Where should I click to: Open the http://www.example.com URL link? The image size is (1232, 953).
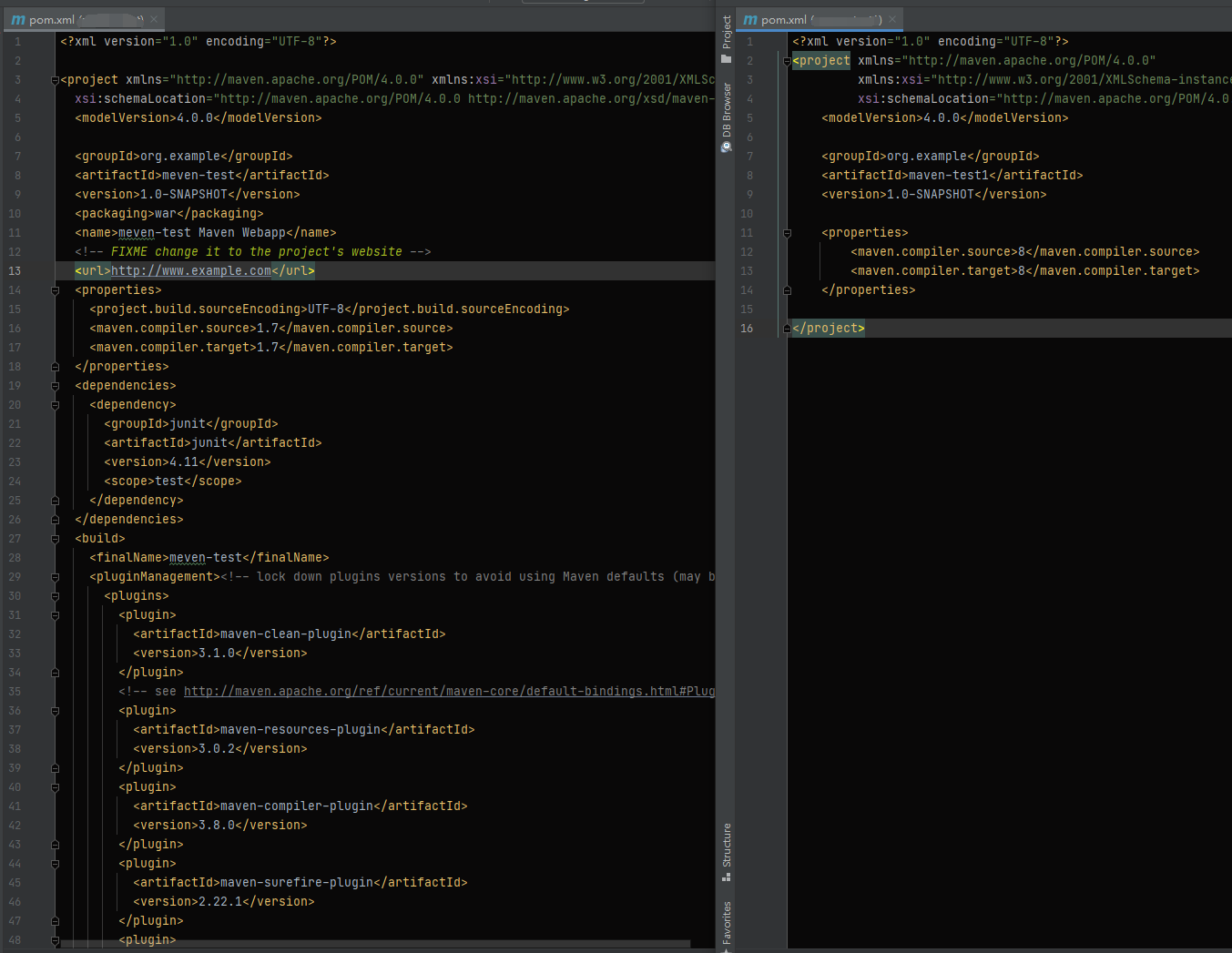point(191,271)
